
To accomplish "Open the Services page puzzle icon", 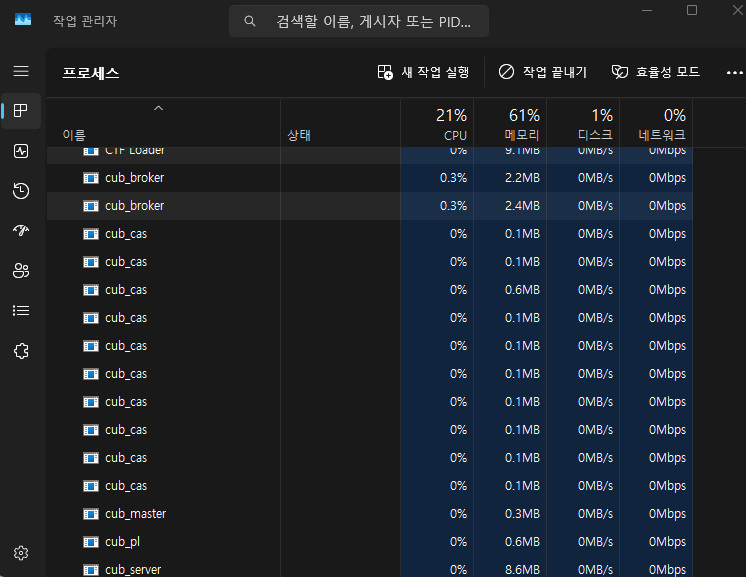I will [x=21, y=351].
